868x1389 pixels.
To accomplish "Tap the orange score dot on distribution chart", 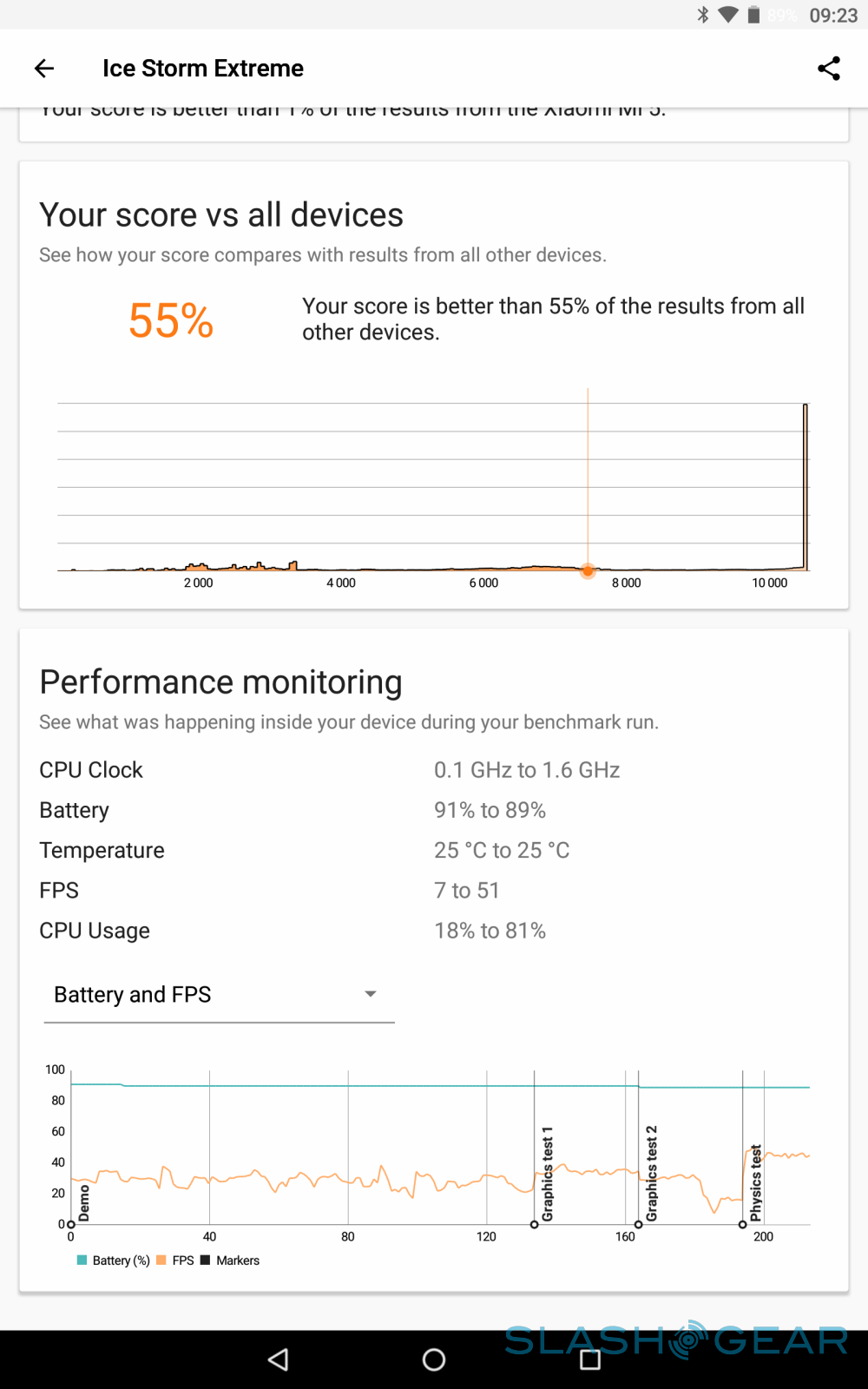I will pos(588,570).
